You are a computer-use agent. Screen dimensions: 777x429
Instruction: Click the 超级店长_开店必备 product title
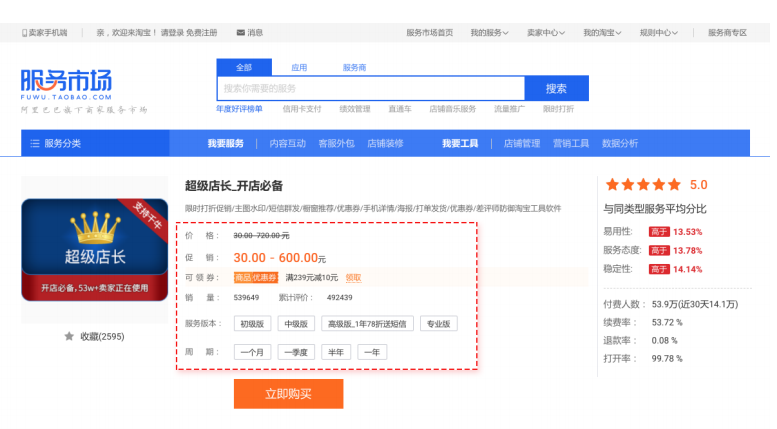[234, 186]
